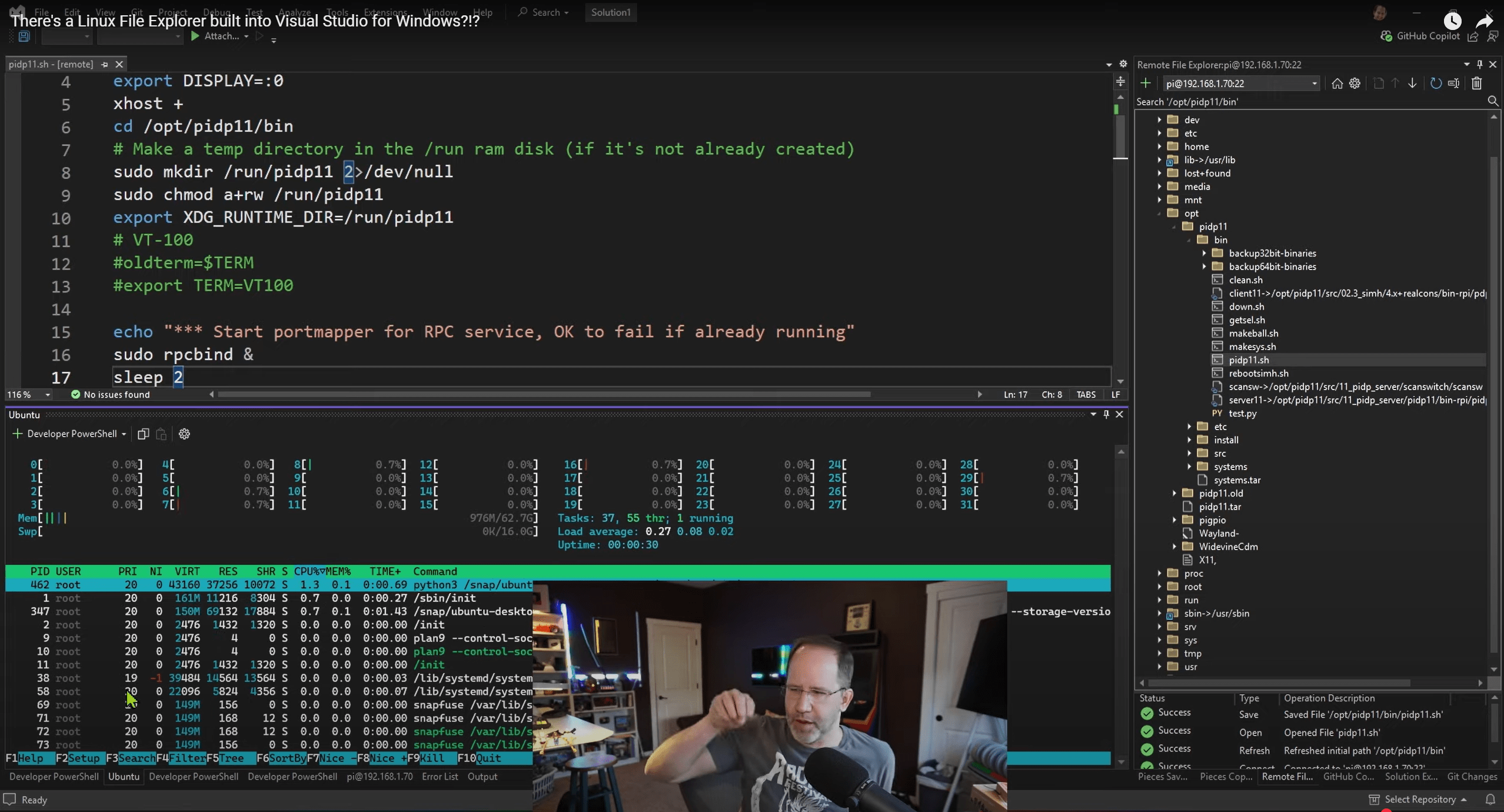Image resolution: width=1504 pixels, height=812 pixels.
Task: Open terminal settings gear icon
Action: (184, 434)
